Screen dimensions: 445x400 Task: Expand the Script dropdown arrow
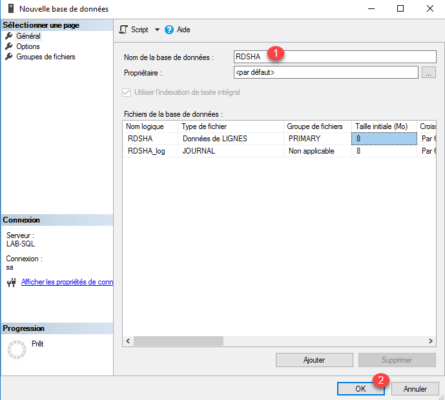pyautogui.click(x=157, y=30)
